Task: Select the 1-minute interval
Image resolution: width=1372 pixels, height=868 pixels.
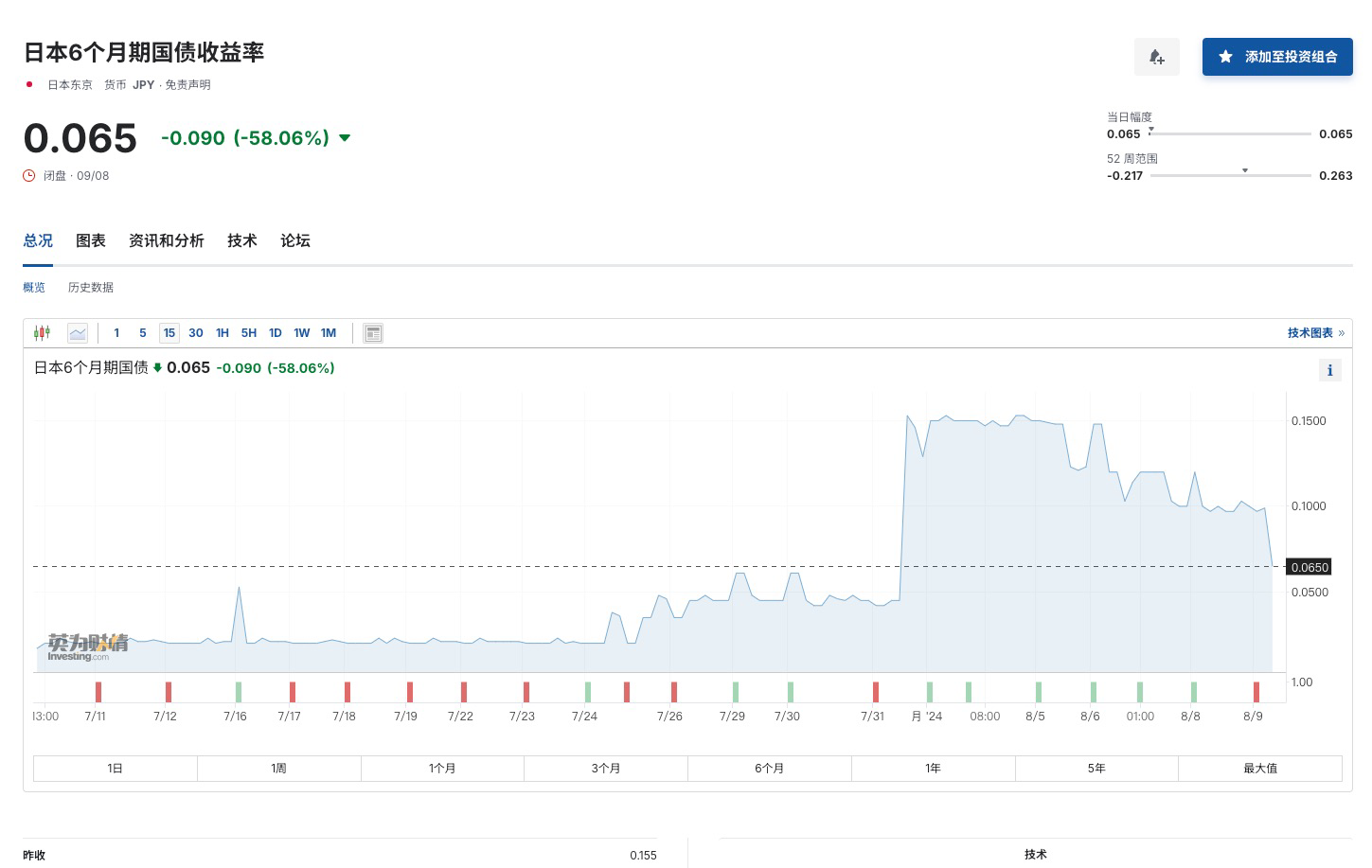Action: (x=116, y=333)
